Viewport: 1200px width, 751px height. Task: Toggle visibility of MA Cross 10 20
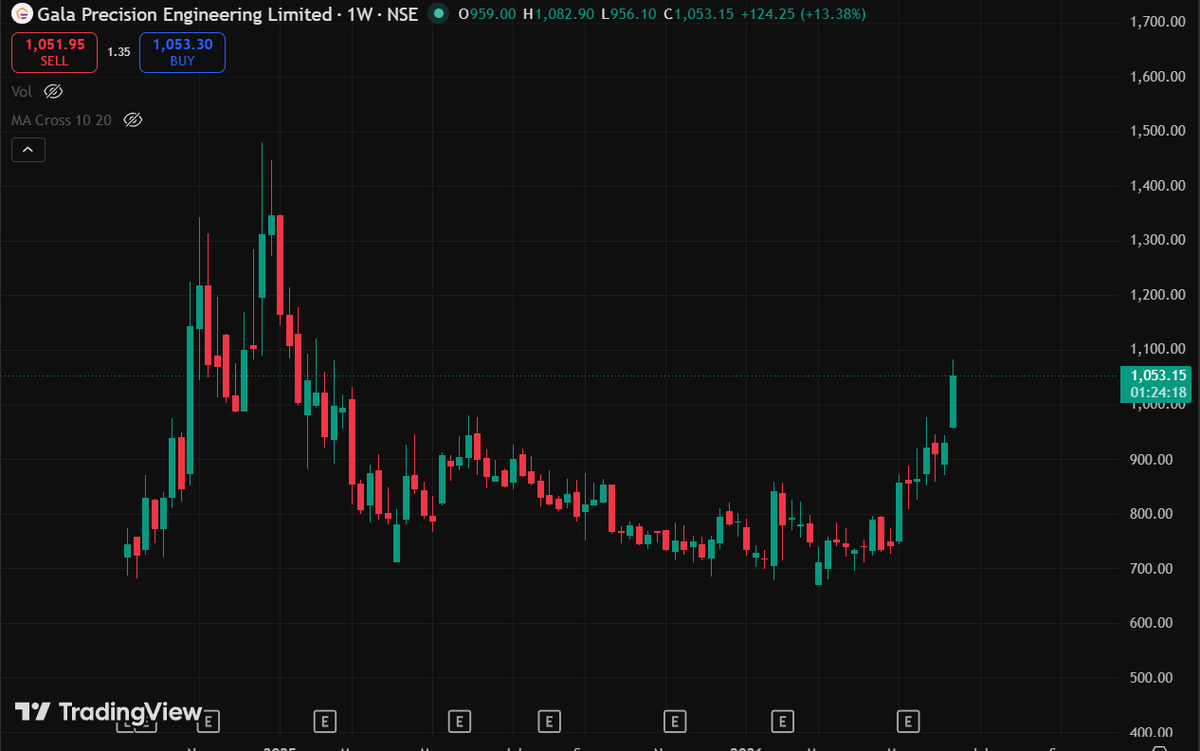(x=132, y=120)
